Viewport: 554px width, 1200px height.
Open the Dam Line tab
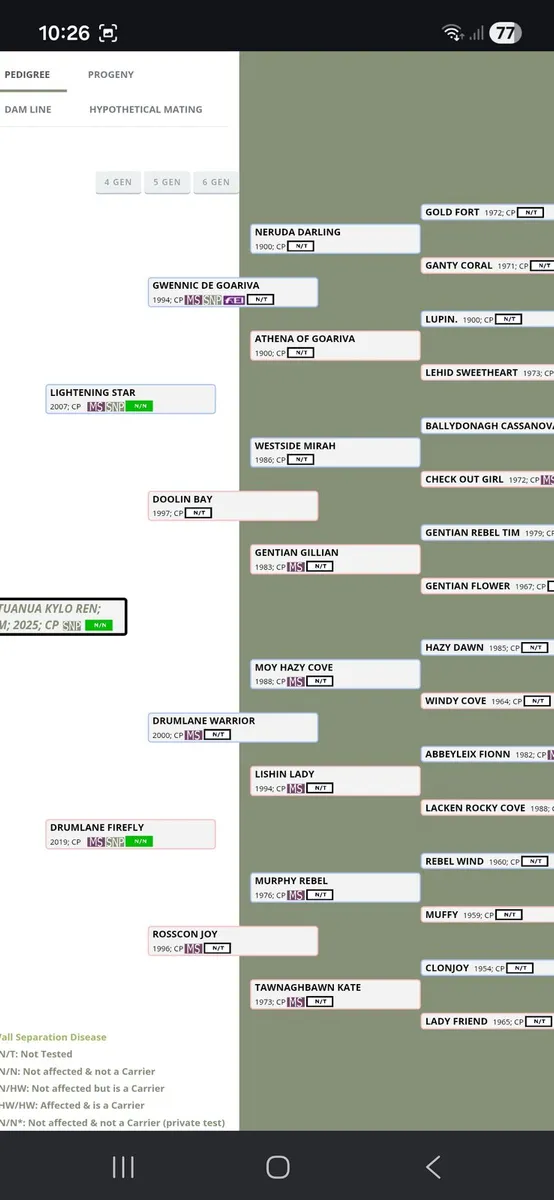[x=28, y=110]
